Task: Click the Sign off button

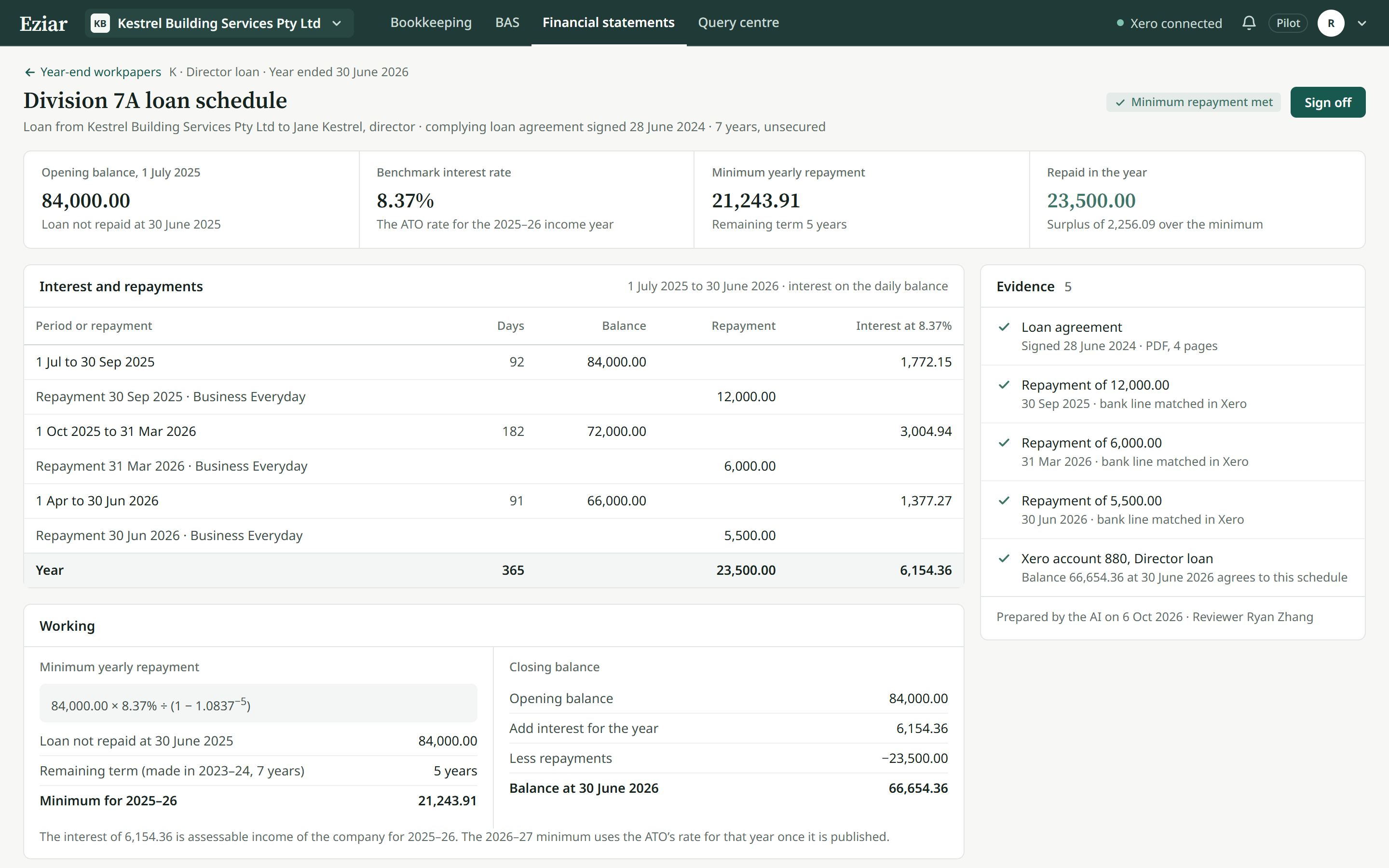Action: 1328,102
